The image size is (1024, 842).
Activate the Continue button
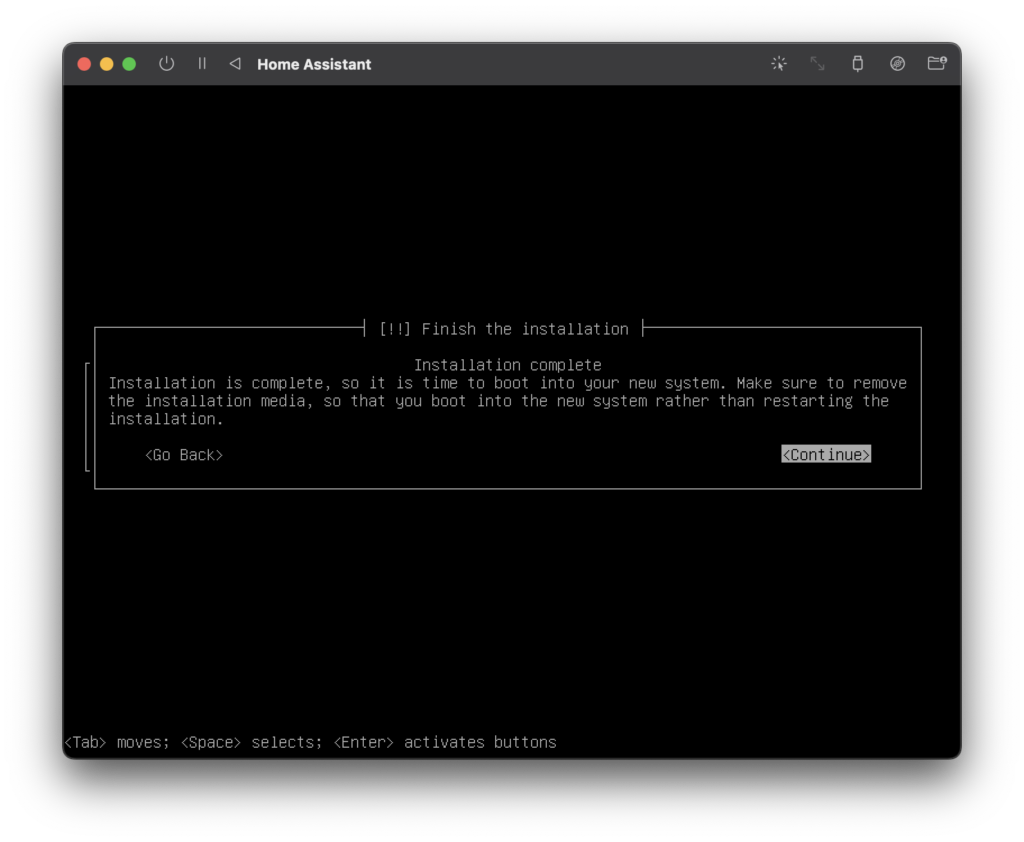826,455
